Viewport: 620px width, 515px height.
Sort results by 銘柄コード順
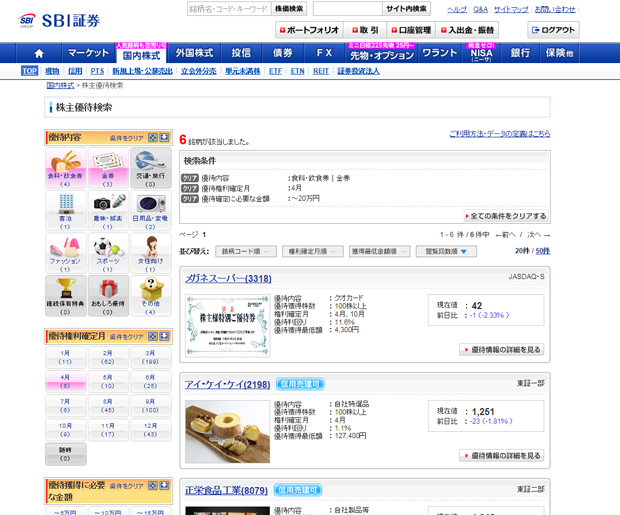246,252
